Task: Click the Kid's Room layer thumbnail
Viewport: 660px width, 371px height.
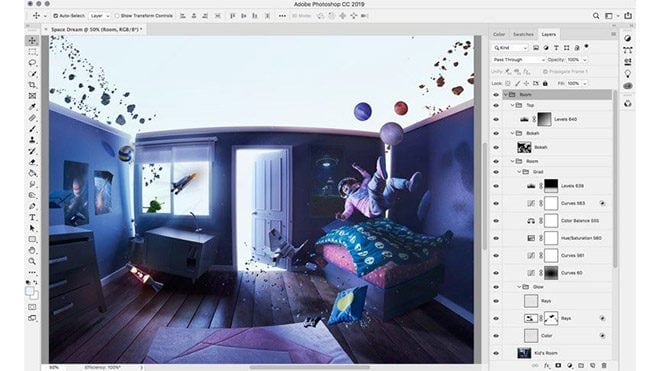Action: [524, 353]
